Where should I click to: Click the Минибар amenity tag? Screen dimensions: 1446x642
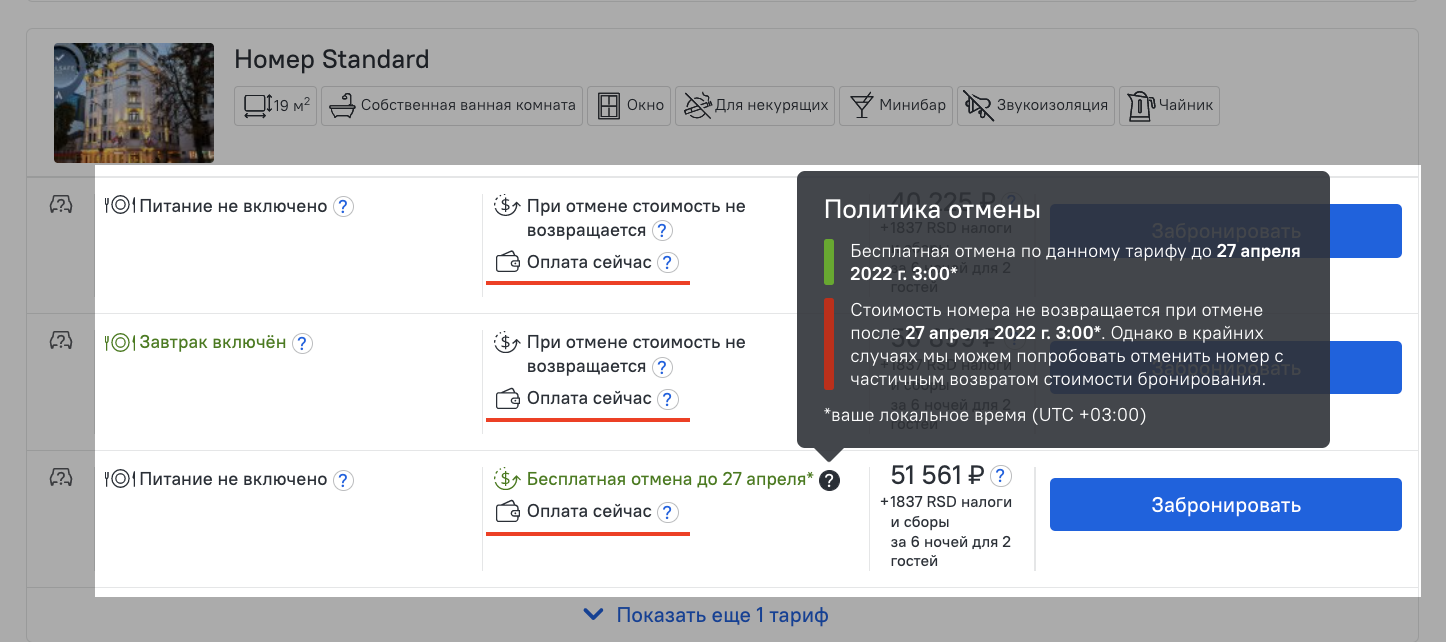pyautogui.click(x=897, y=106)
